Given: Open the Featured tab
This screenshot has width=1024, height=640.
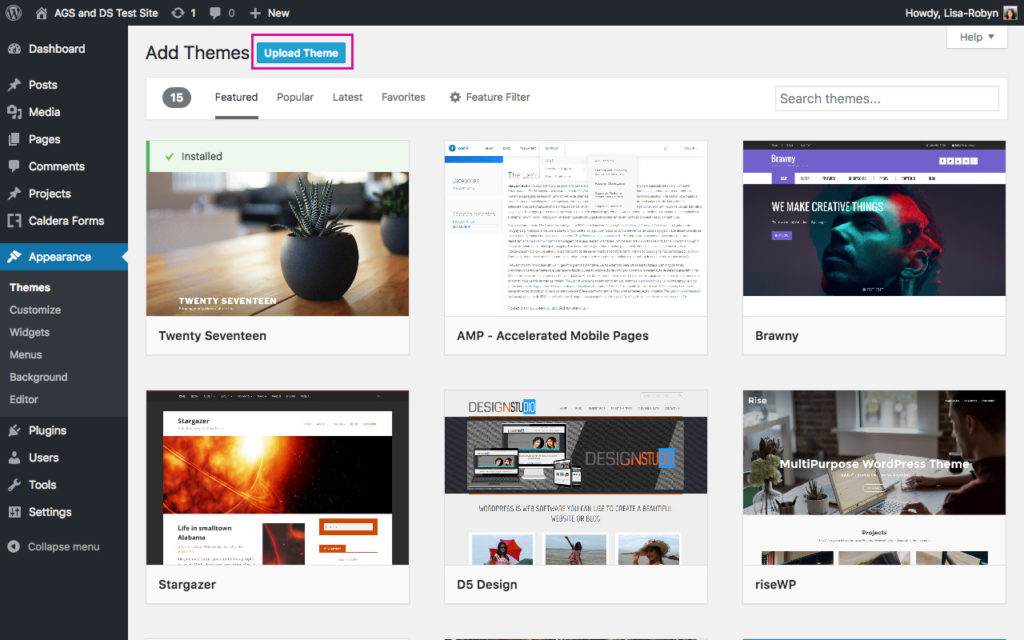Looking at the screenshot, I should [236, 97].
